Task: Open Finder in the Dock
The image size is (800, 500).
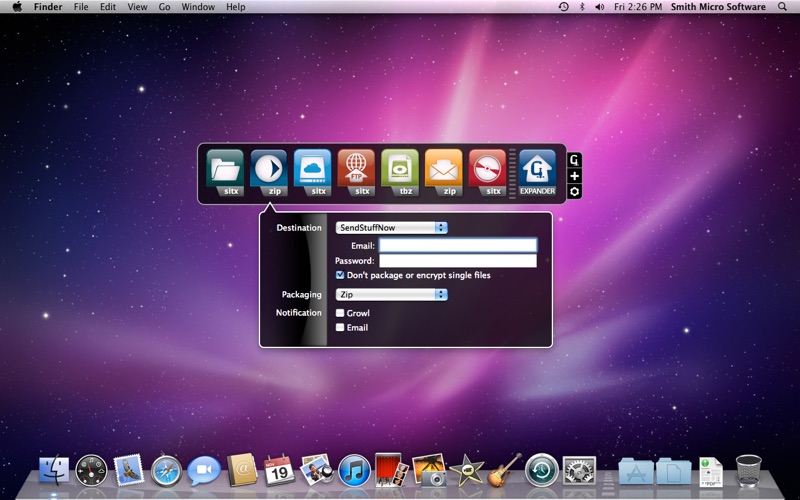Action: click(54, 470)
